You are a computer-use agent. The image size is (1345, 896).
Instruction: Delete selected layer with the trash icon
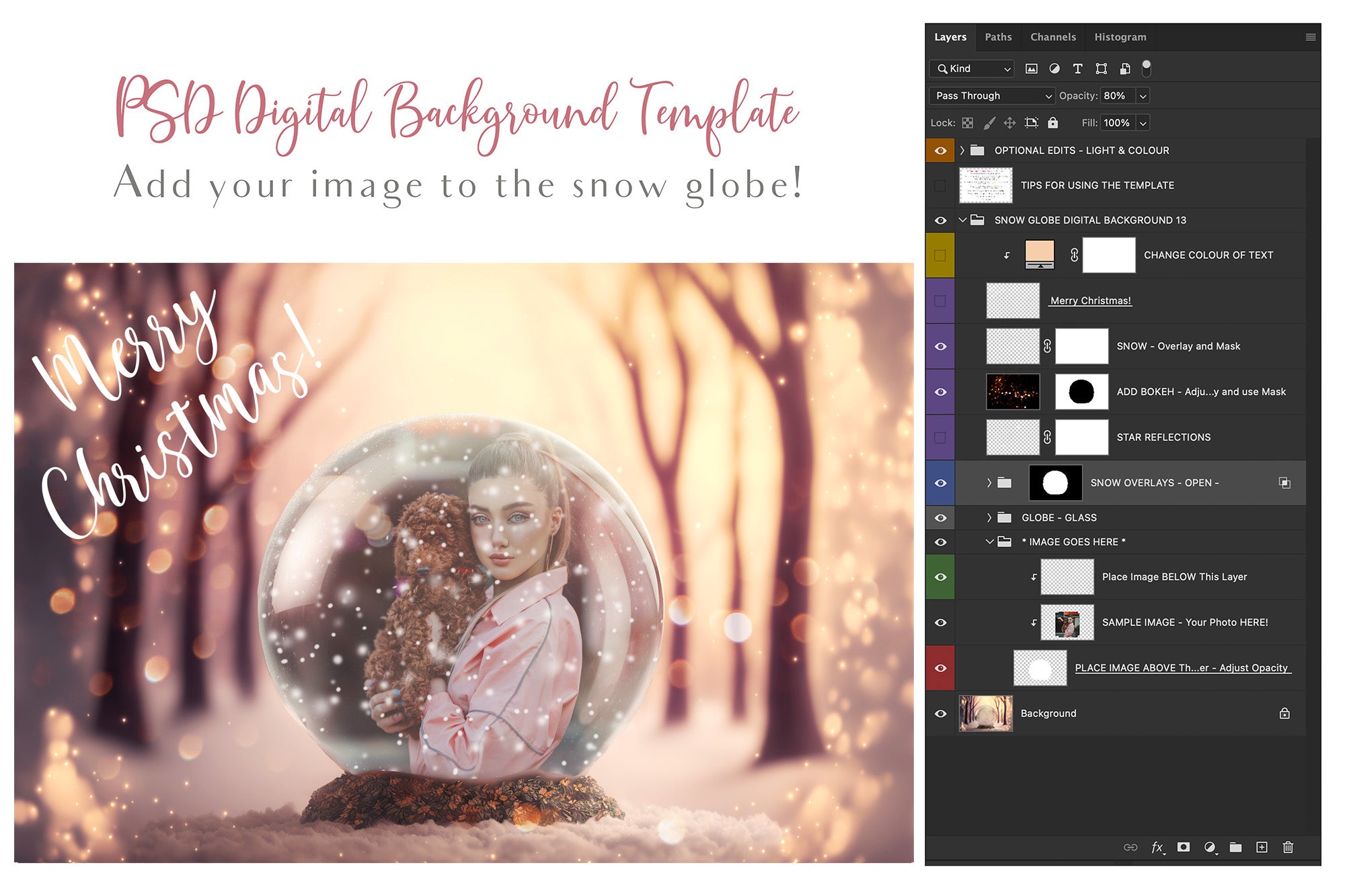[x=1288, y=848]
